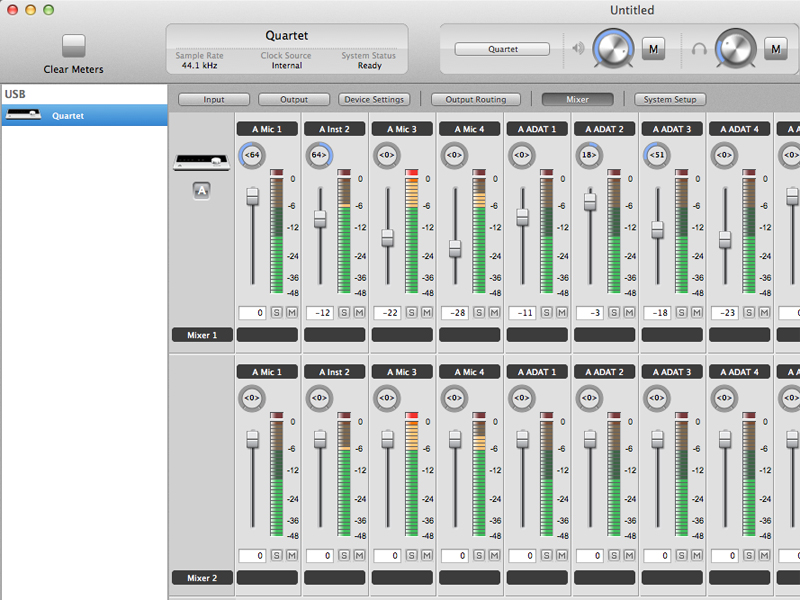Viewport: 800px width, 600px height.
Task: Click A Inst 2 fader handle in Mixer 2
Action: [x=320, y=439]
